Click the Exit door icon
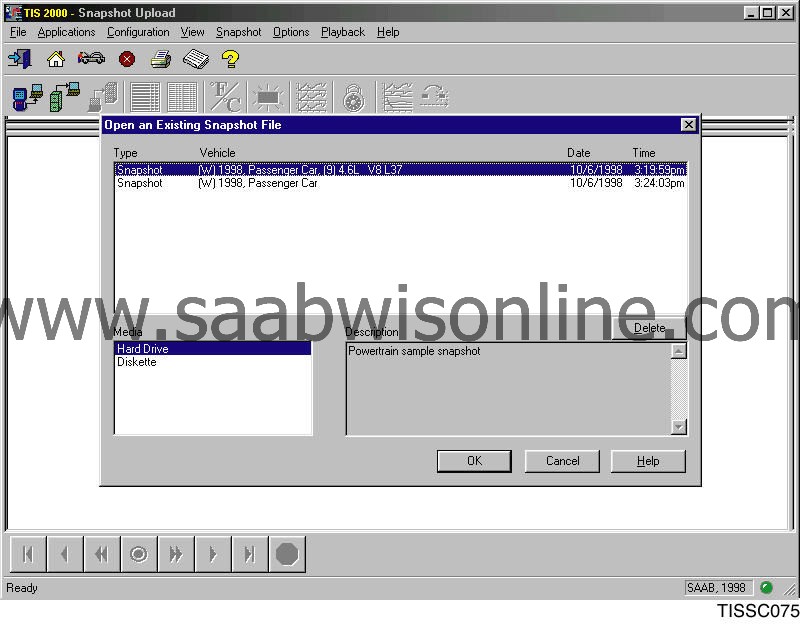Screen dimensions: 800x625 point(20,59)
